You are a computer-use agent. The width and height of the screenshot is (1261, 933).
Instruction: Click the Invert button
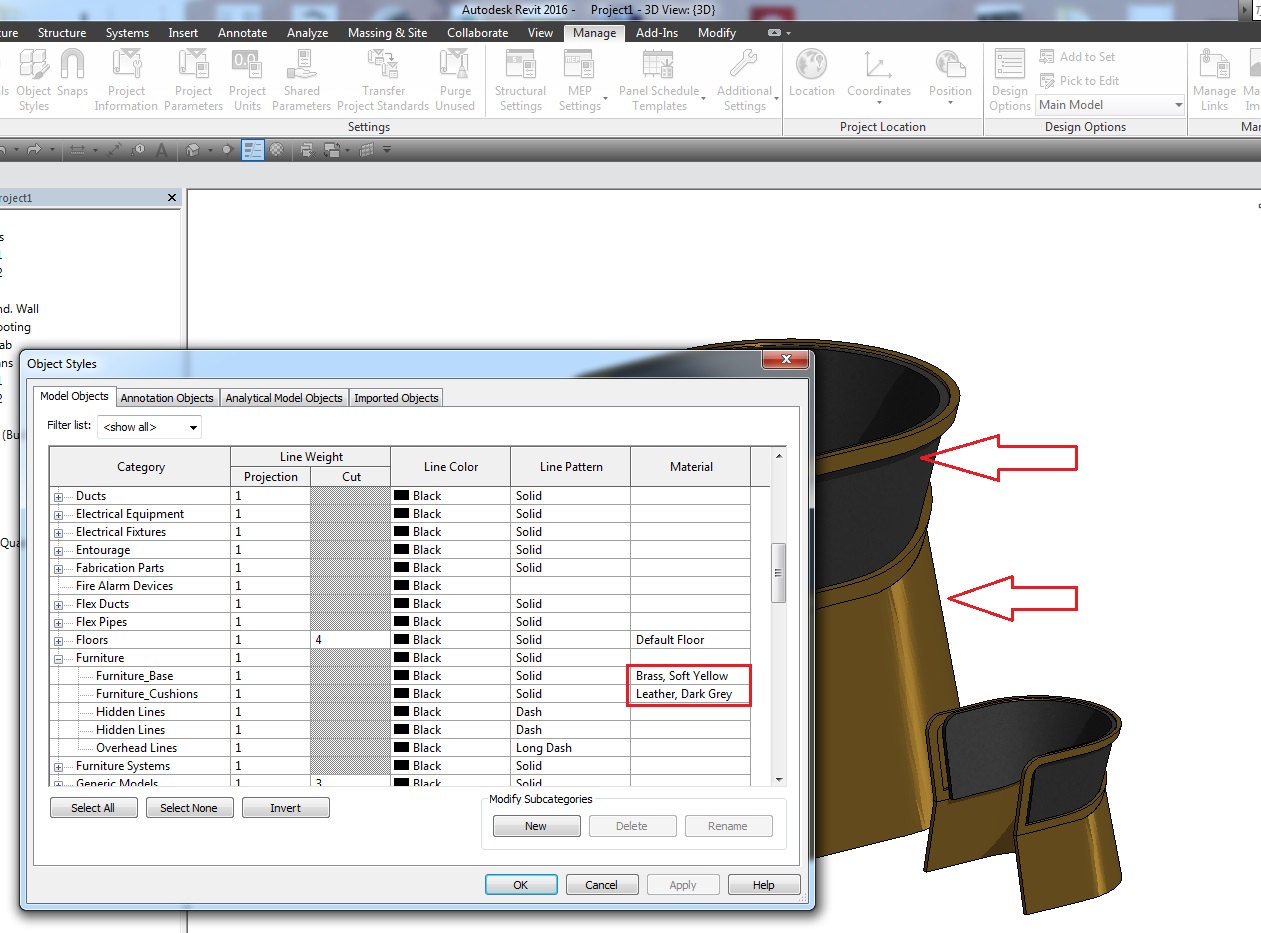(x=285, y=808)
